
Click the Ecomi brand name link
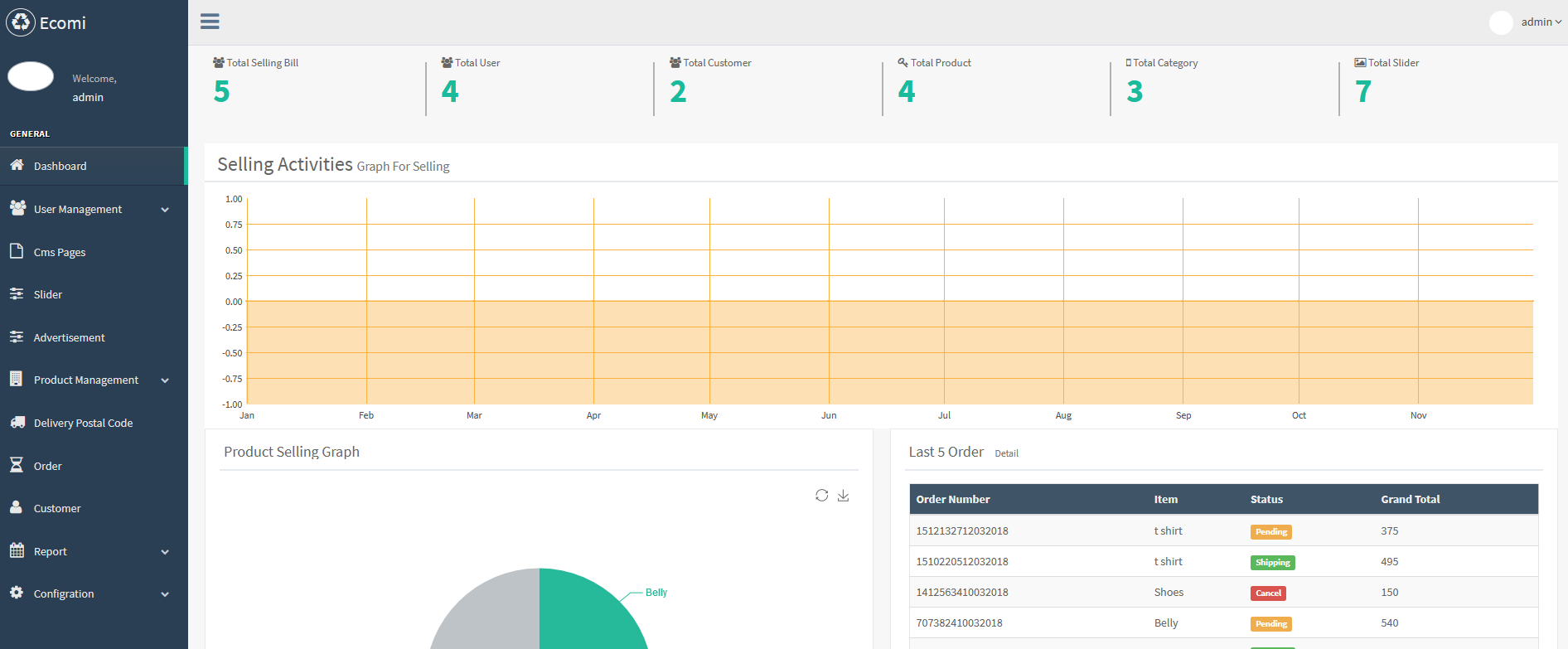click(x=63, y=23)
